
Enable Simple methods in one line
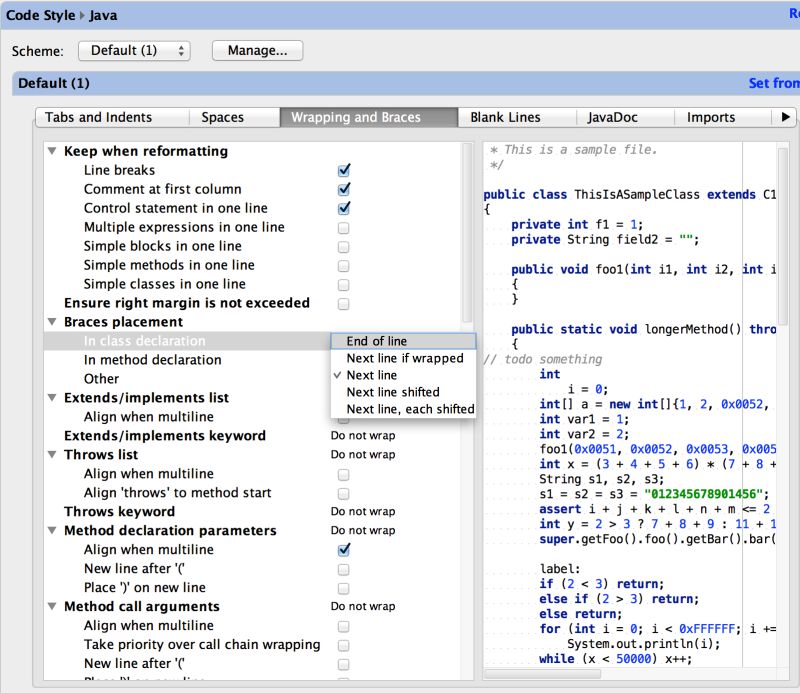(344, 266)
